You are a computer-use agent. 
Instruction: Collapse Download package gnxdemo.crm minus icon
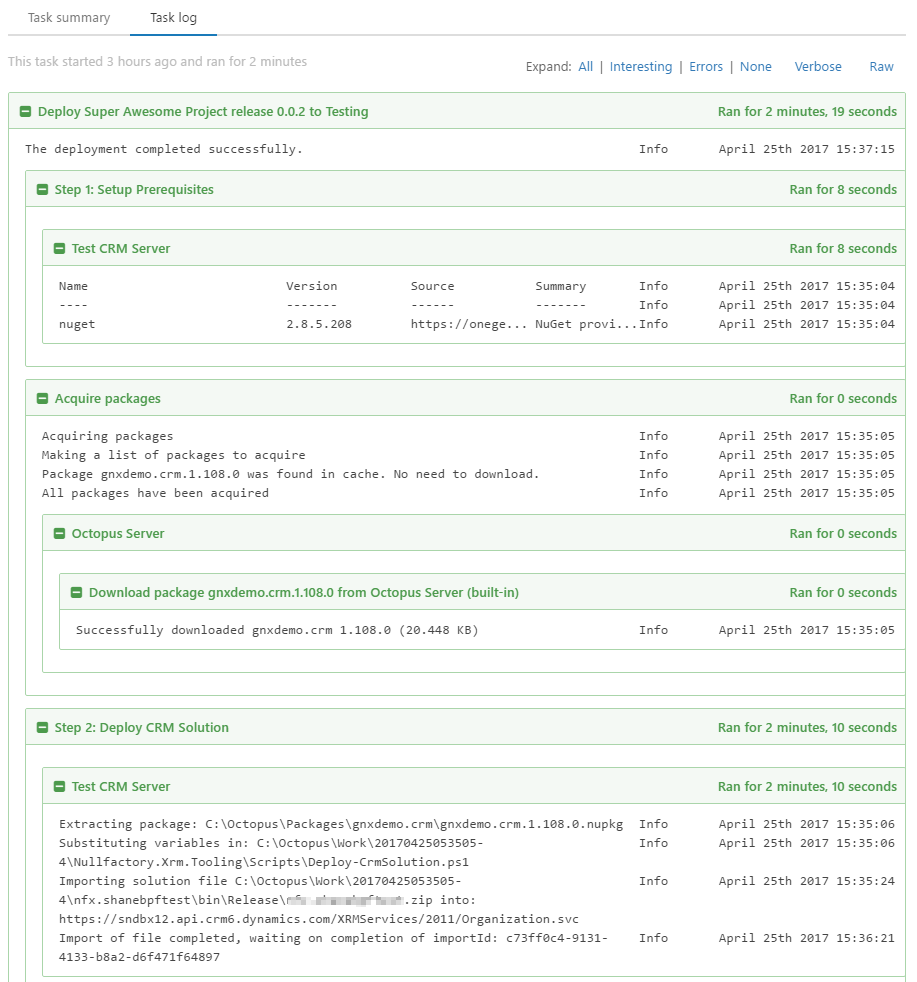click(76, 593)
